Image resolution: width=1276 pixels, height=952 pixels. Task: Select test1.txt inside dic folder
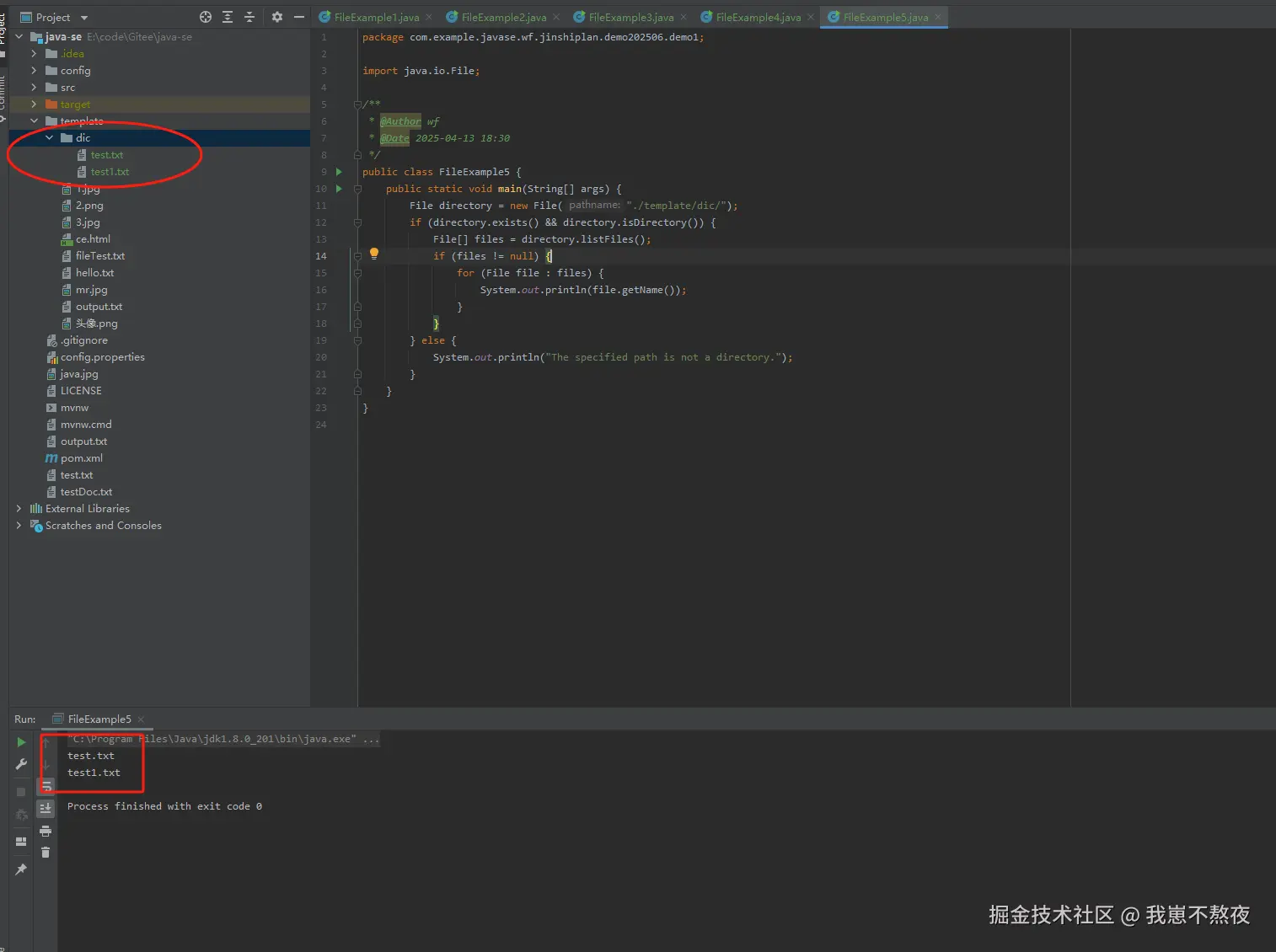click(x=110, y=172)
